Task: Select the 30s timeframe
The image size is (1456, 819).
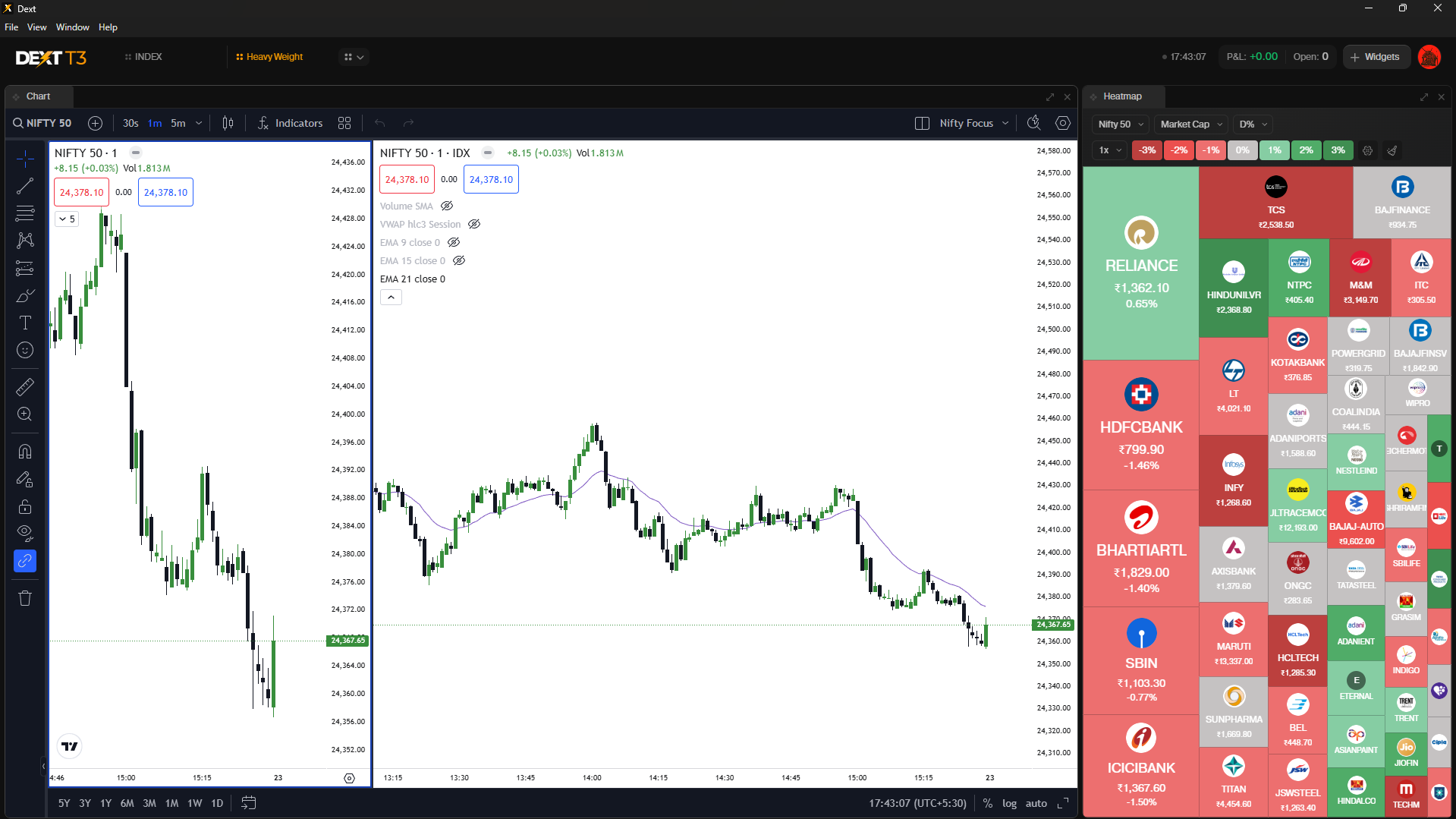Action: (131, 123)
